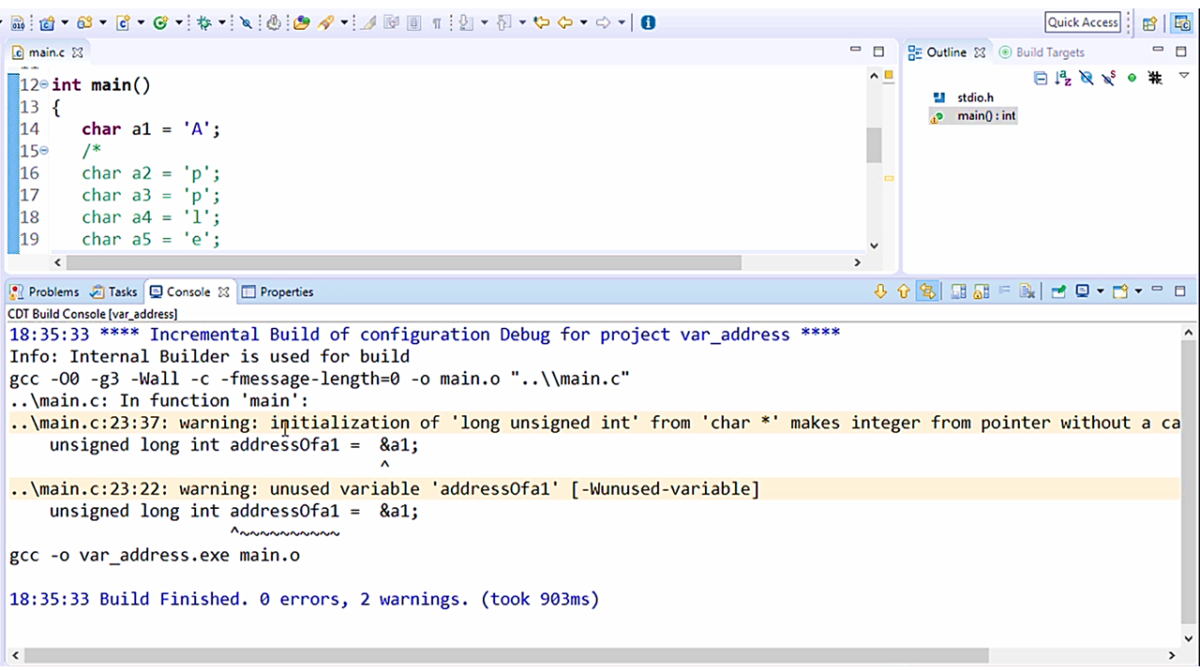Click the Forward navigation arrow

click(x=603, y=22)
